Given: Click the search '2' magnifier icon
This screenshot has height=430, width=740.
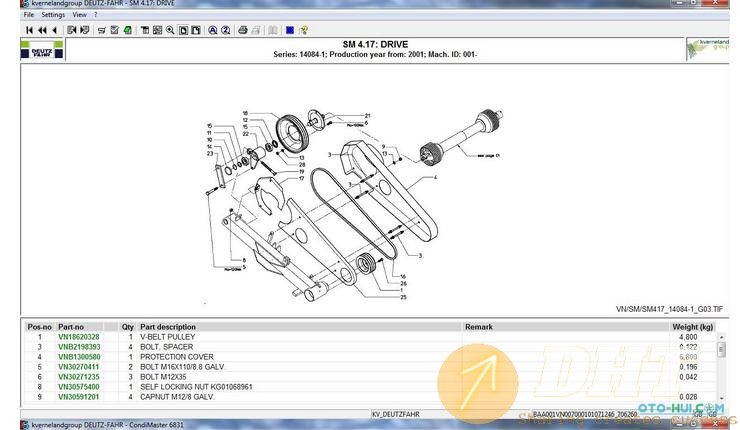Looking at the screenshot, I should coord(226,30).
